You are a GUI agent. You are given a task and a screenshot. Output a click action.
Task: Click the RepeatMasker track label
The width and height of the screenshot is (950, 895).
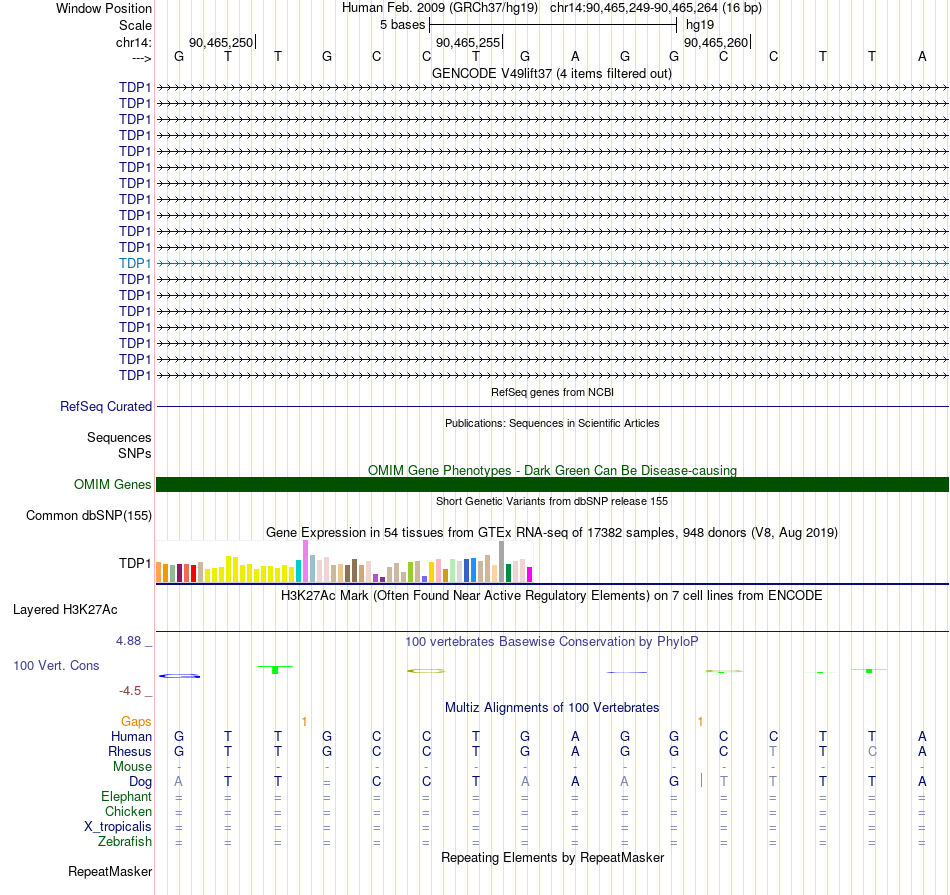point(110,871)
